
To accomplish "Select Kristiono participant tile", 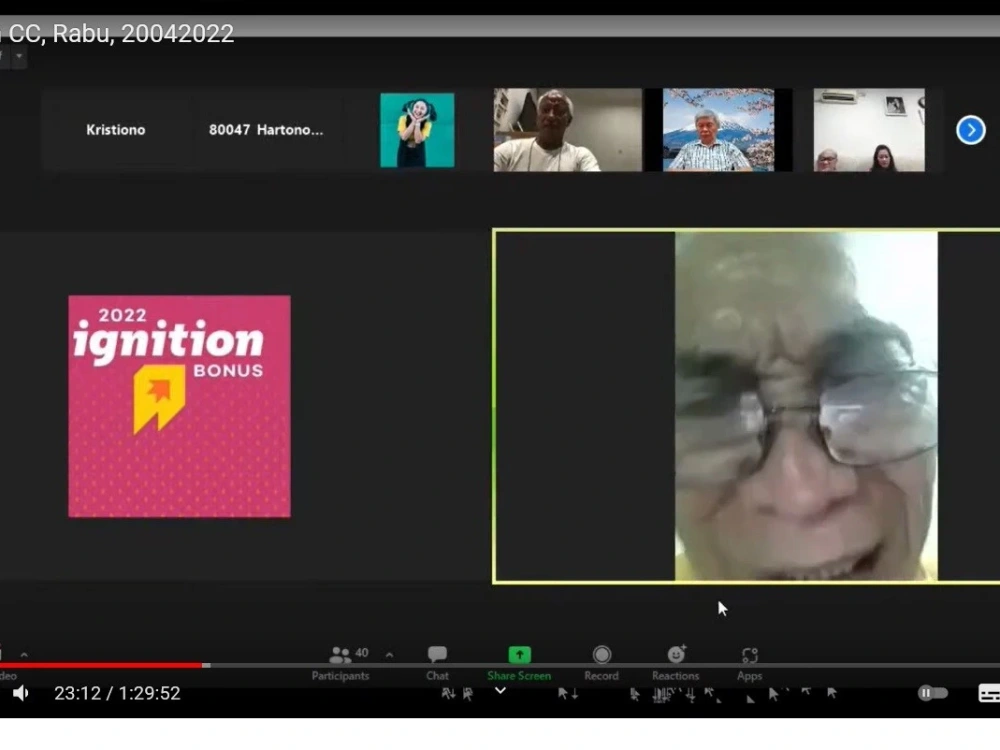I will pos(115,130).
